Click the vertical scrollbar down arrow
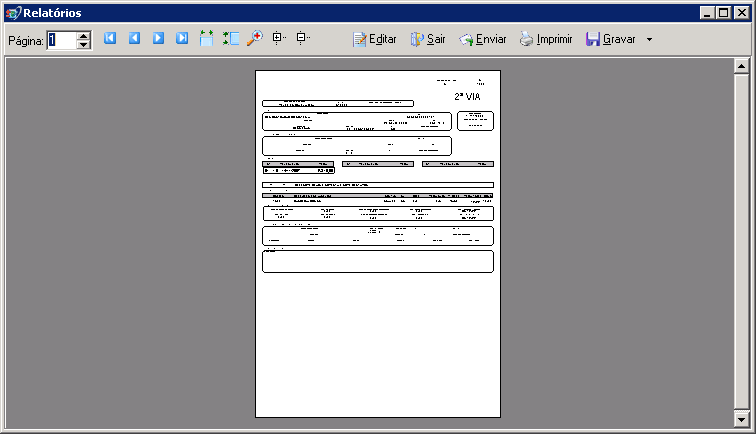Image resolution: width=756 pixels, height=434 pixels. click(742, 420)
